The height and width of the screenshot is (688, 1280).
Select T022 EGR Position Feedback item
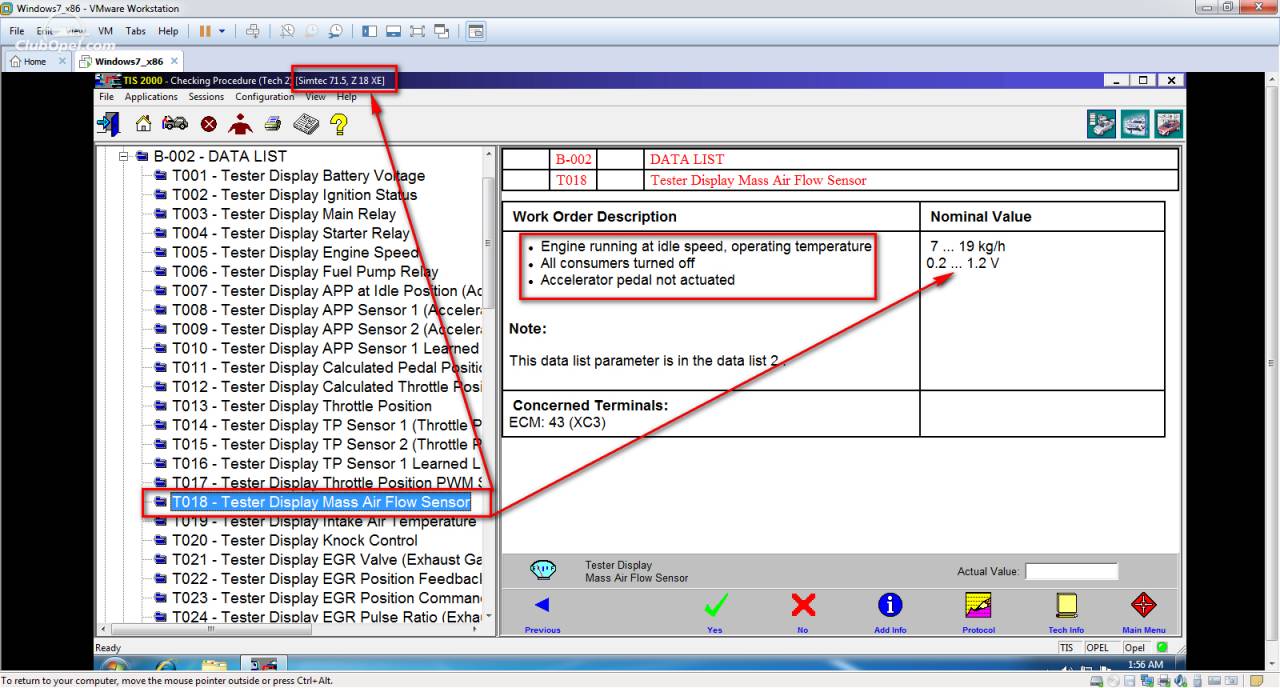[x=327, y=579]
